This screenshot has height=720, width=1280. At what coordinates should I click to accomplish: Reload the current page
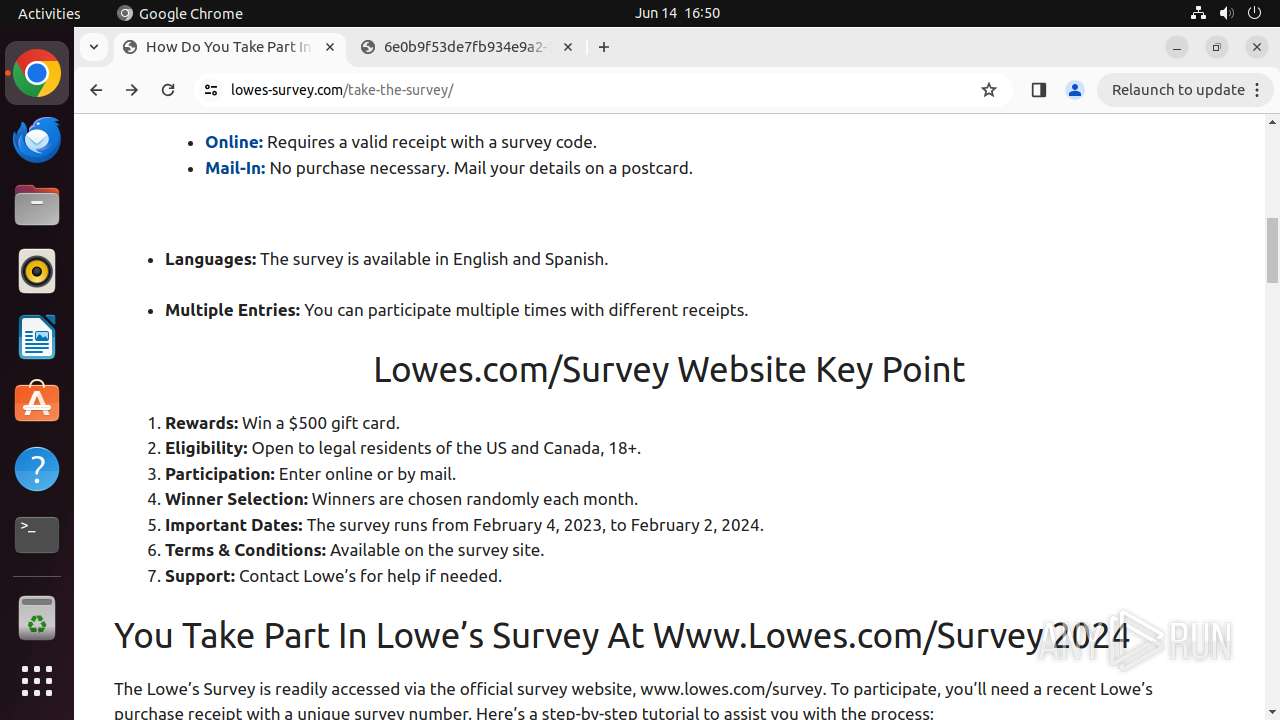(168, 90)
